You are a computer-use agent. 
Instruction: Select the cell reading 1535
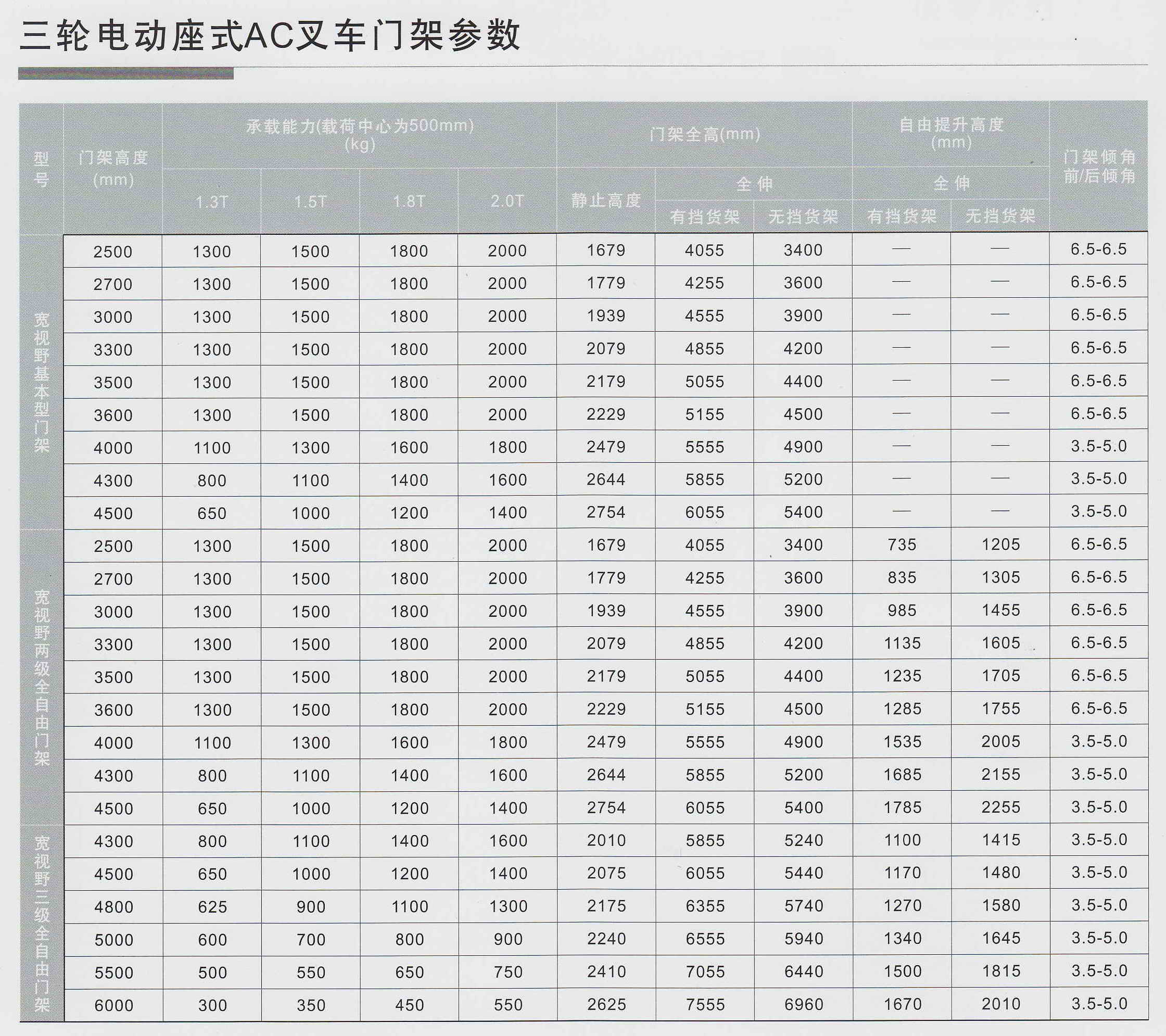tap(903, 742)
